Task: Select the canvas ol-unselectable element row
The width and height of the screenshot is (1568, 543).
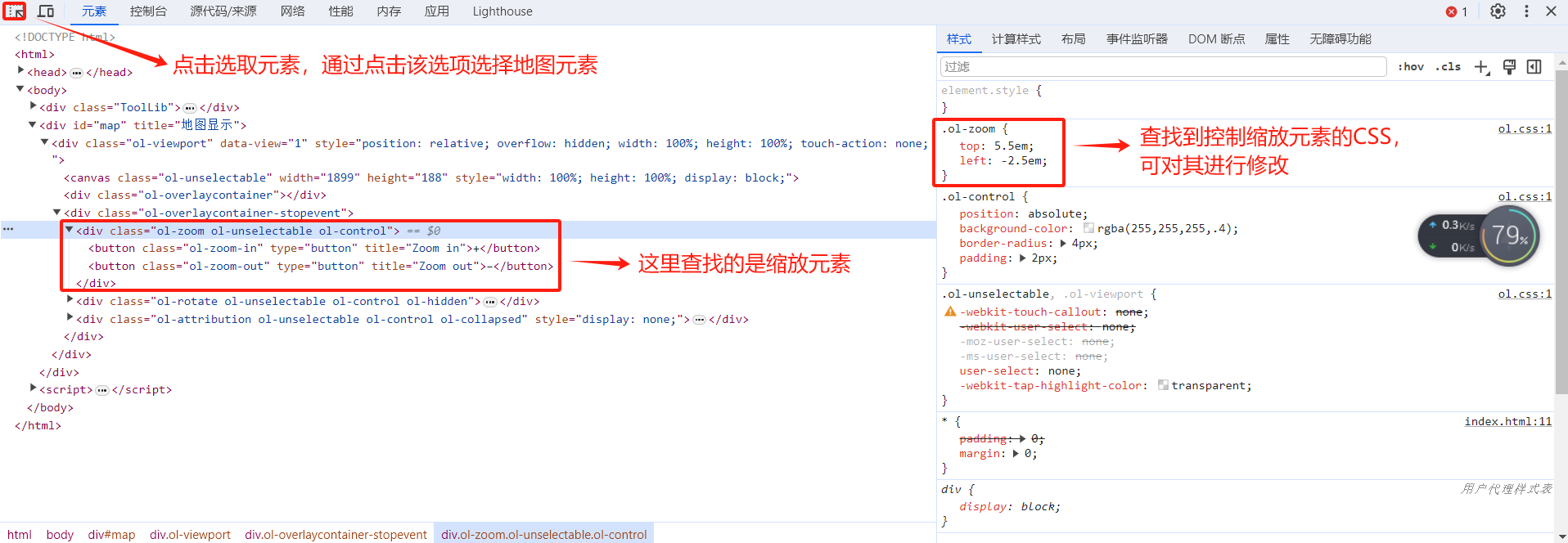Action: coord(431,177)
